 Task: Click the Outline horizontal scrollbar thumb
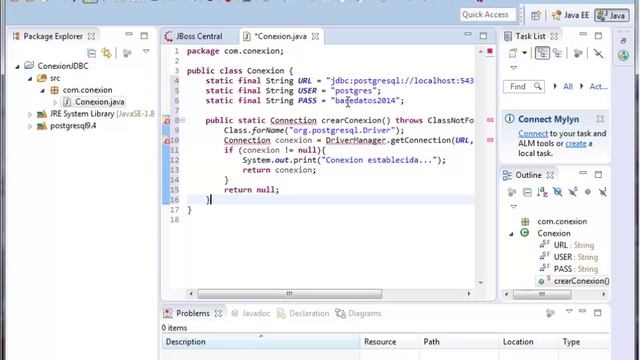pos(542,294)
